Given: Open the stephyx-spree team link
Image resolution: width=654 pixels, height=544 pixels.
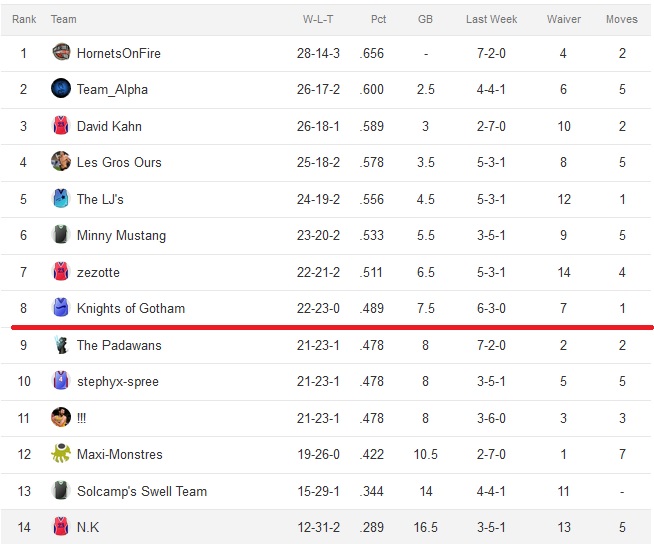Looking at the screenshot, I should [118, 381].
